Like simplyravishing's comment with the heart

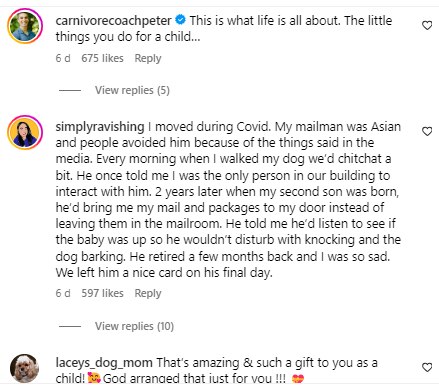click(x=427, y=131)
